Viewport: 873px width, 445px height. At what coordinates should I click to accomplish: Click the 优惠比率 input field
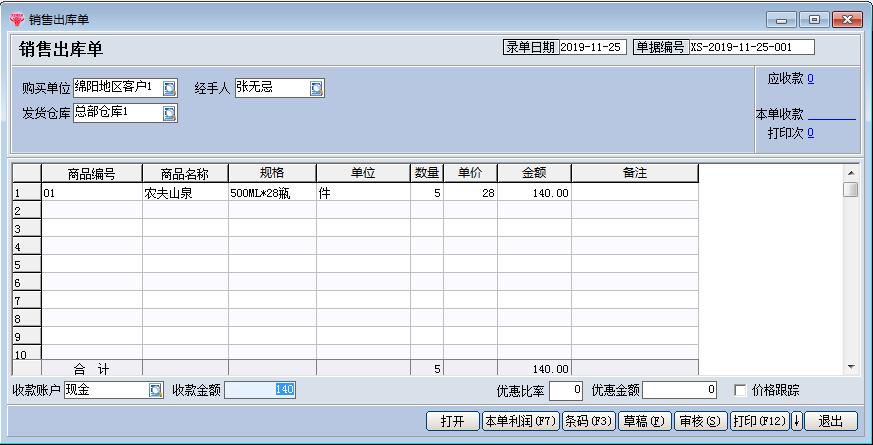click(565, 390)
